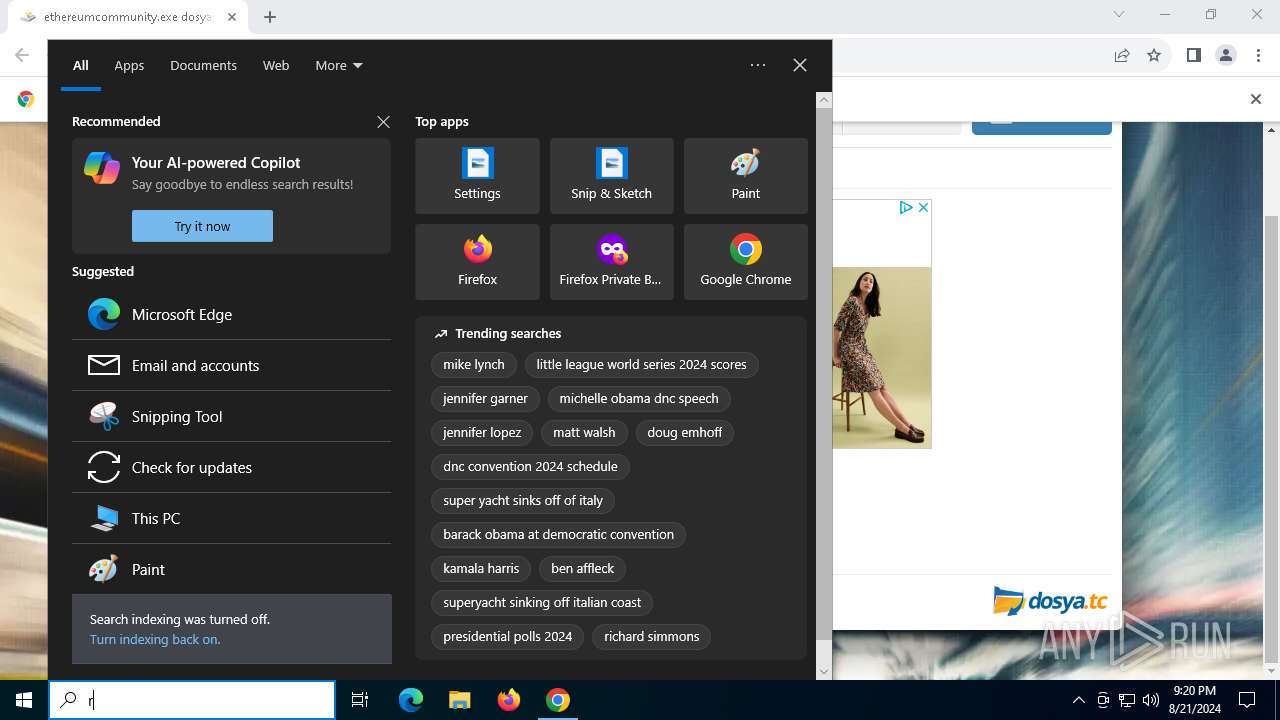Open the Firefox Private Browsing tile
Viewport: 1280px width, 720px height.
tap(611, 262)
